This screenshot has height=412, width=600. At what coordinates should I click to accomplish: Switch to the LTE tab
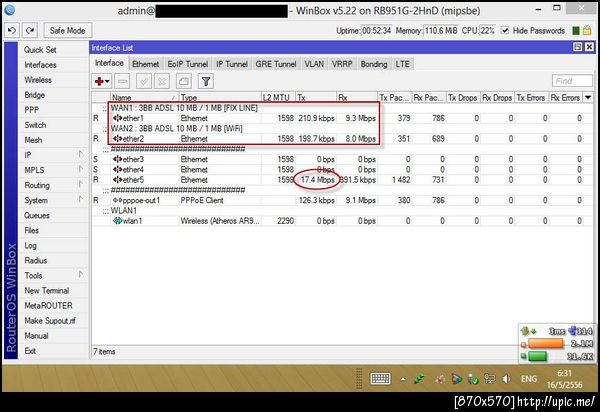click(402, 64)
